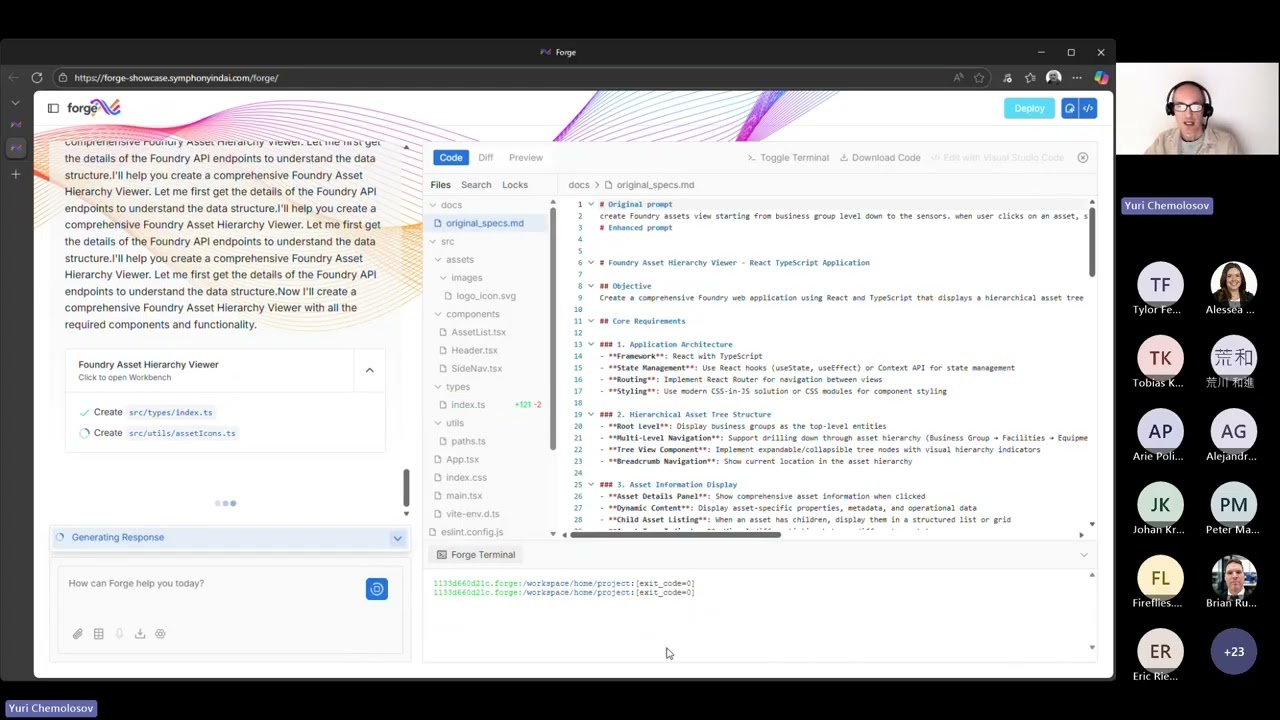Click the Deploy button
1280x720 pixels.
(1029, 108)
